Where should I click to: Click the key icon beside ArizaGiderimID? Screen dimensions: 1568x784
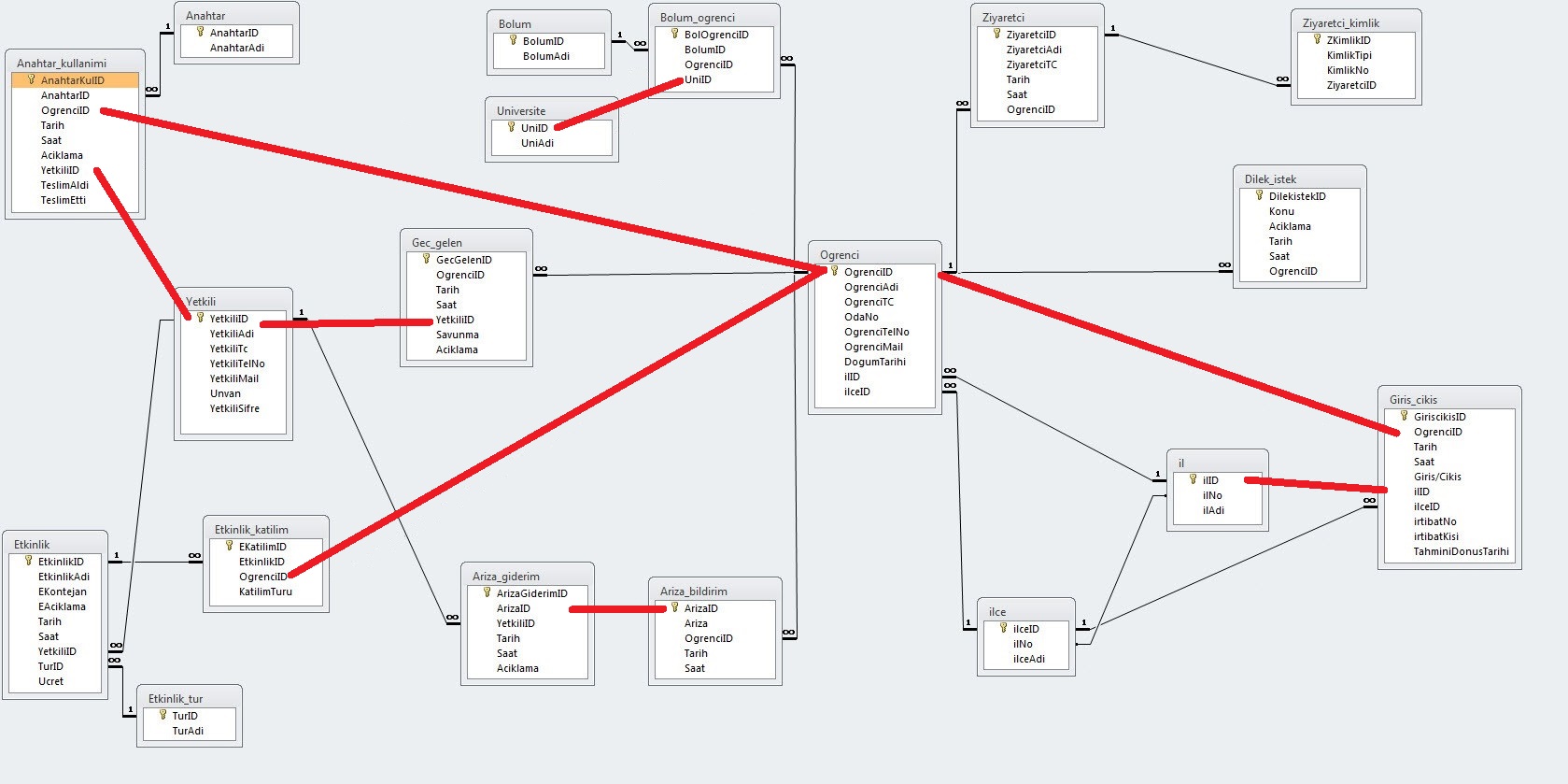487,593
